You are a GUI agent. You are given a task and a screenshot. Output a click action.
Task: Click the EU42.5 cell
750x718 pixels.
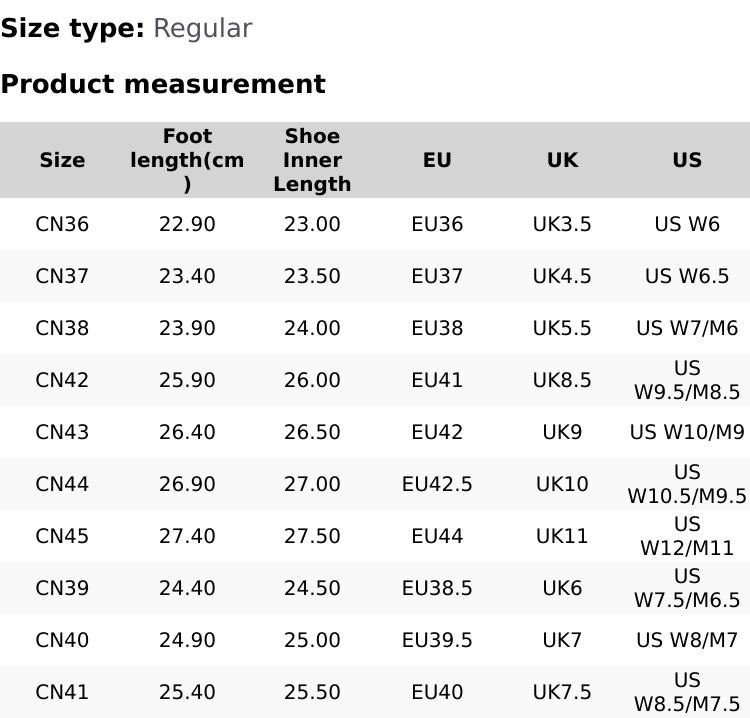pos(437,484)
